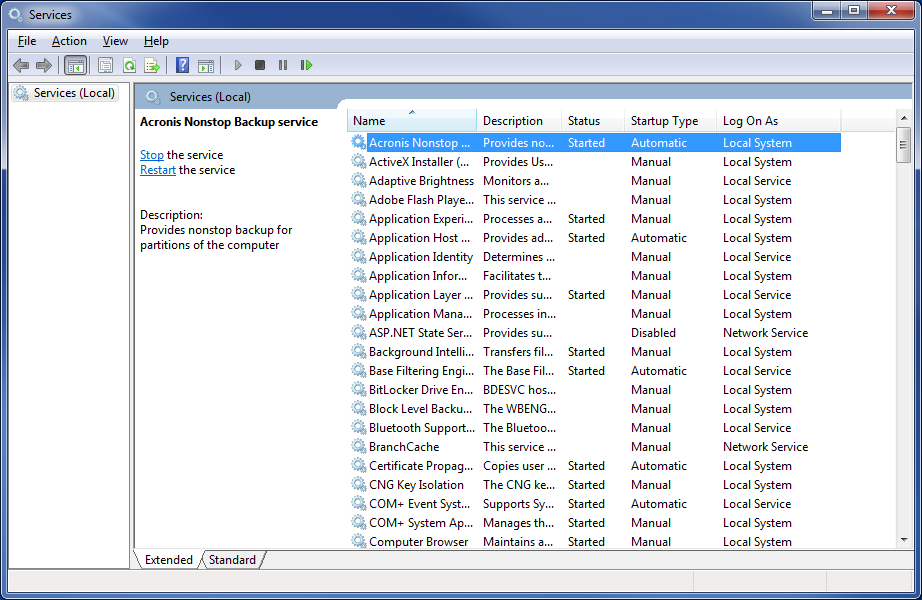Toggle the Show/Hide Console Tree button
This screenshot has width=922, height=600.
(x=75, y=65)
